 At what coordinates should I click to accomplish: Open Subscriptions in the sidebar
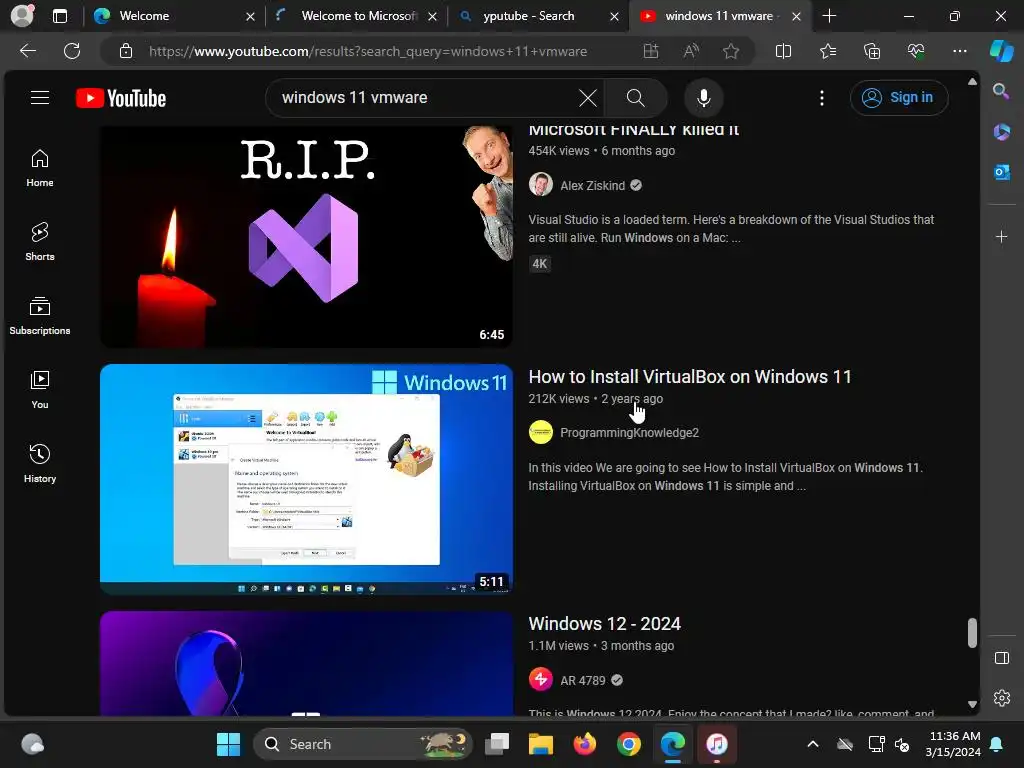tap(40, 315)
